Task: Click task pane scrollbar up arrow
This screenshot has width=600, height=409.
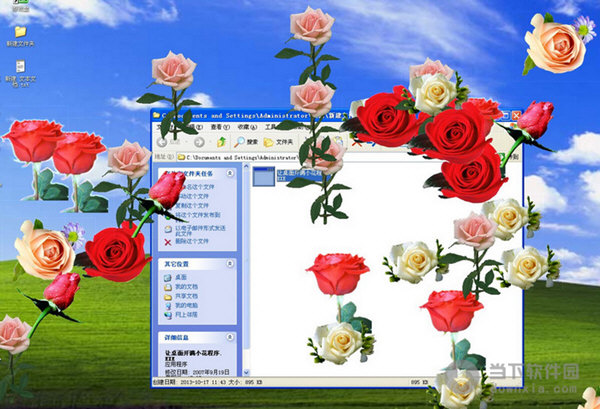Action: (x=246, y=167)
